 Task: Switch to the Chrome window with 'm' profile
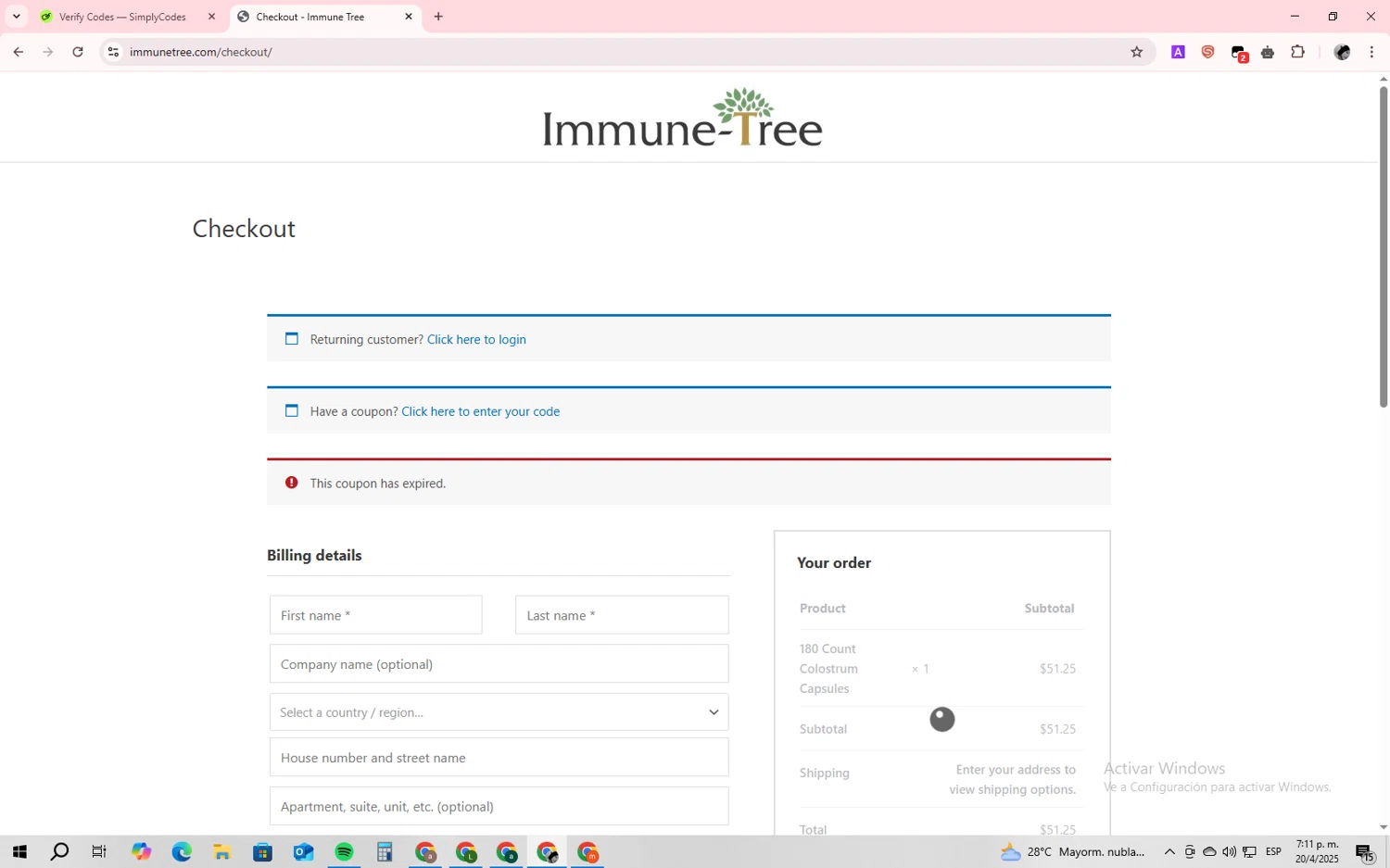tap(588, 852)
